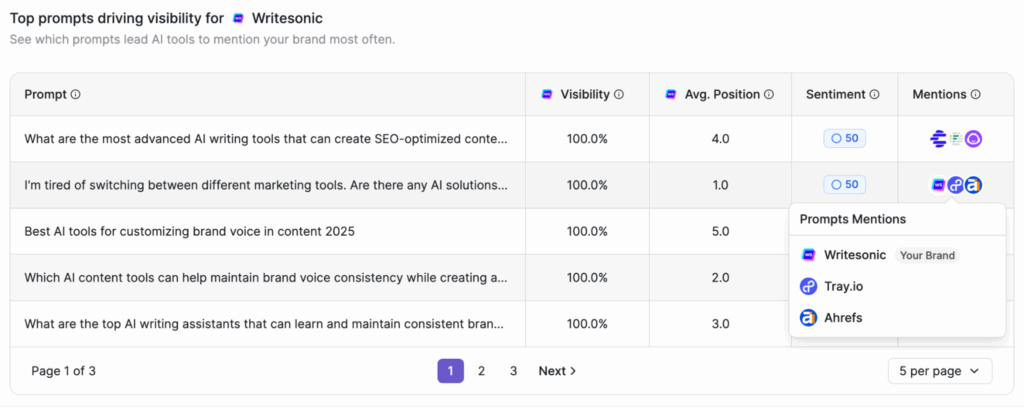Click average position value 5.0
Viewport: 1024px width, 408px height.
pyautogui.click(x=720, y=231)
